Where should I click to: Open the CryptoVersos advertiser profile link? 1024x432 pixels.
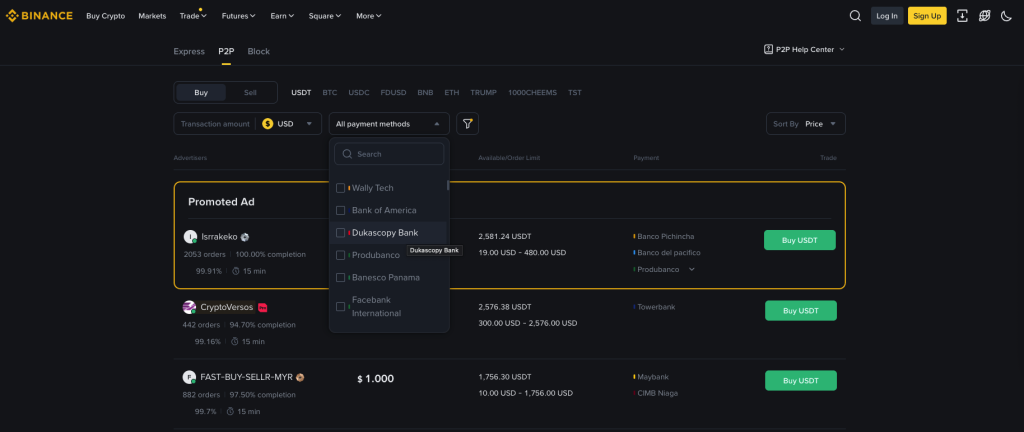coord(227,307)
